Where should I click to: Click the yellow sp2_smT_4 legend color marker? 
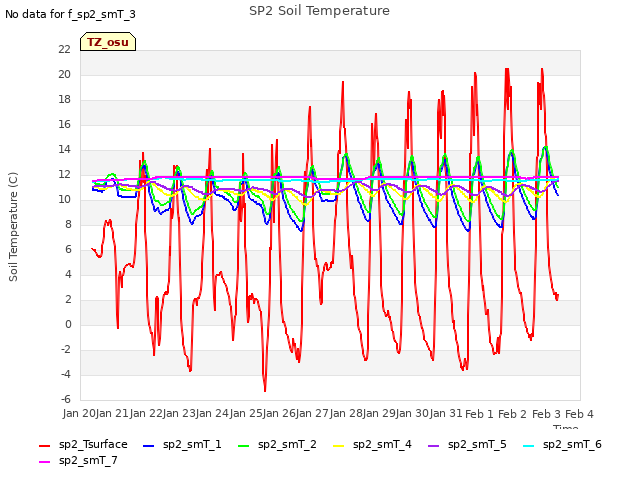[339, 446]
